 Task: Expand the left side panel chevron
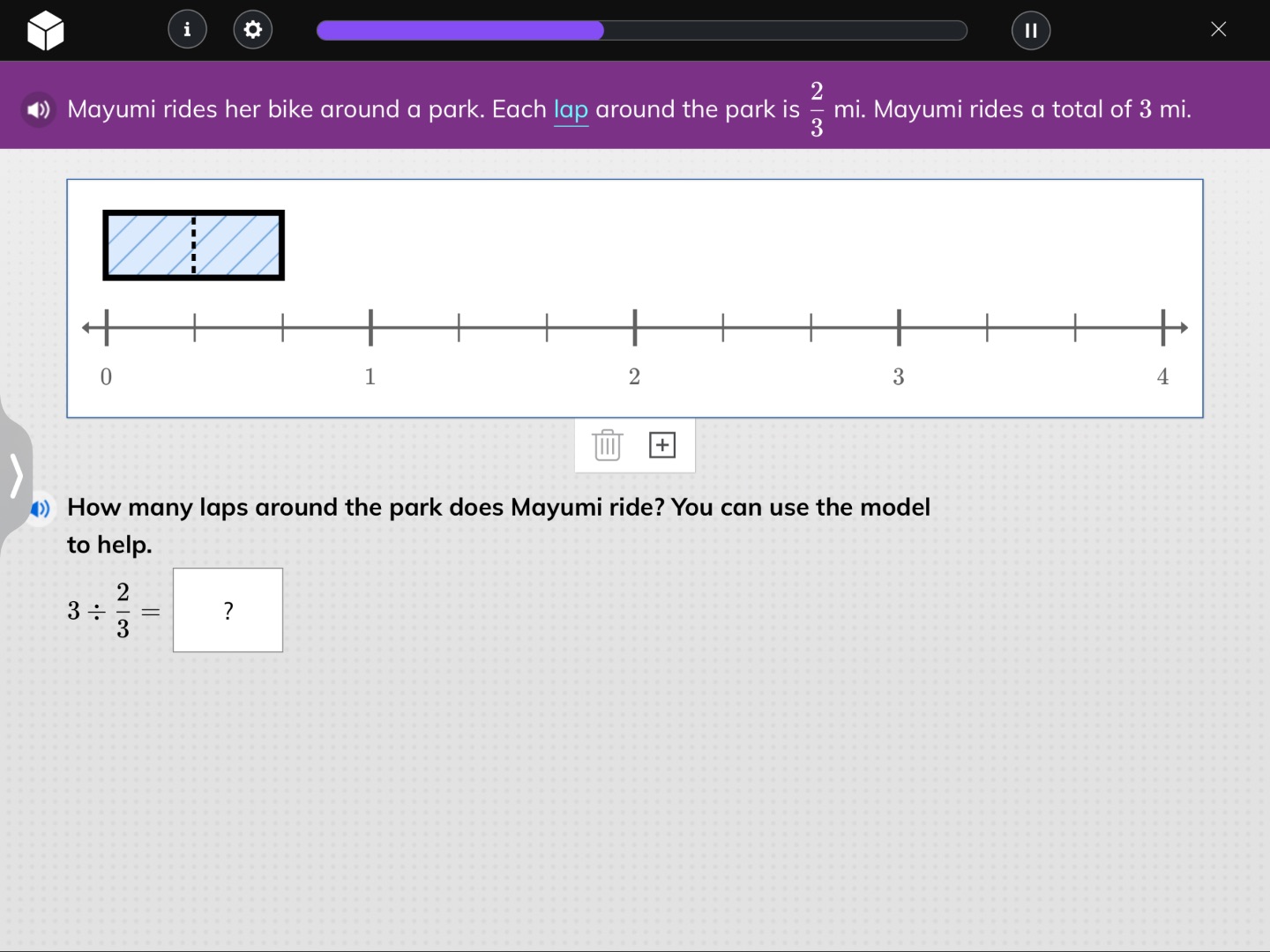[x=16, y=476]
